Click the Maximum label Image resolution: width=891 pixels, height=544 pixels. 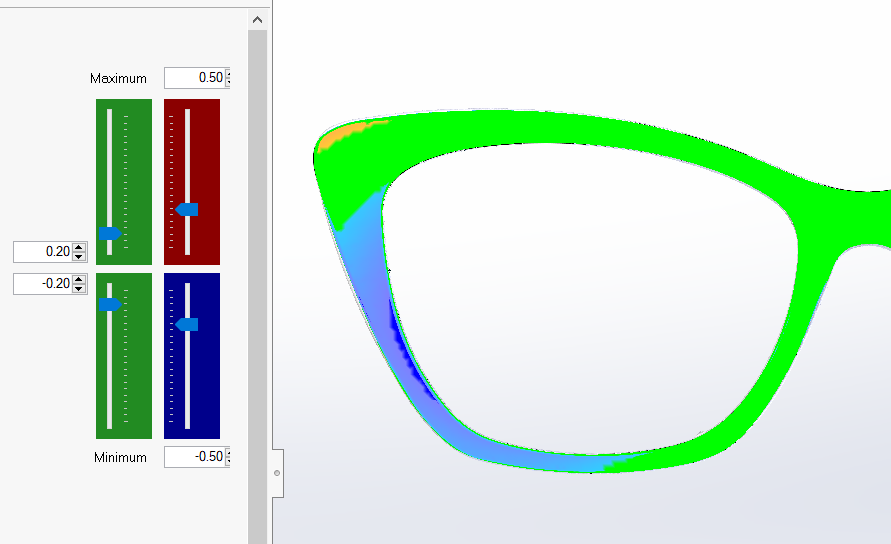point(118,78)
